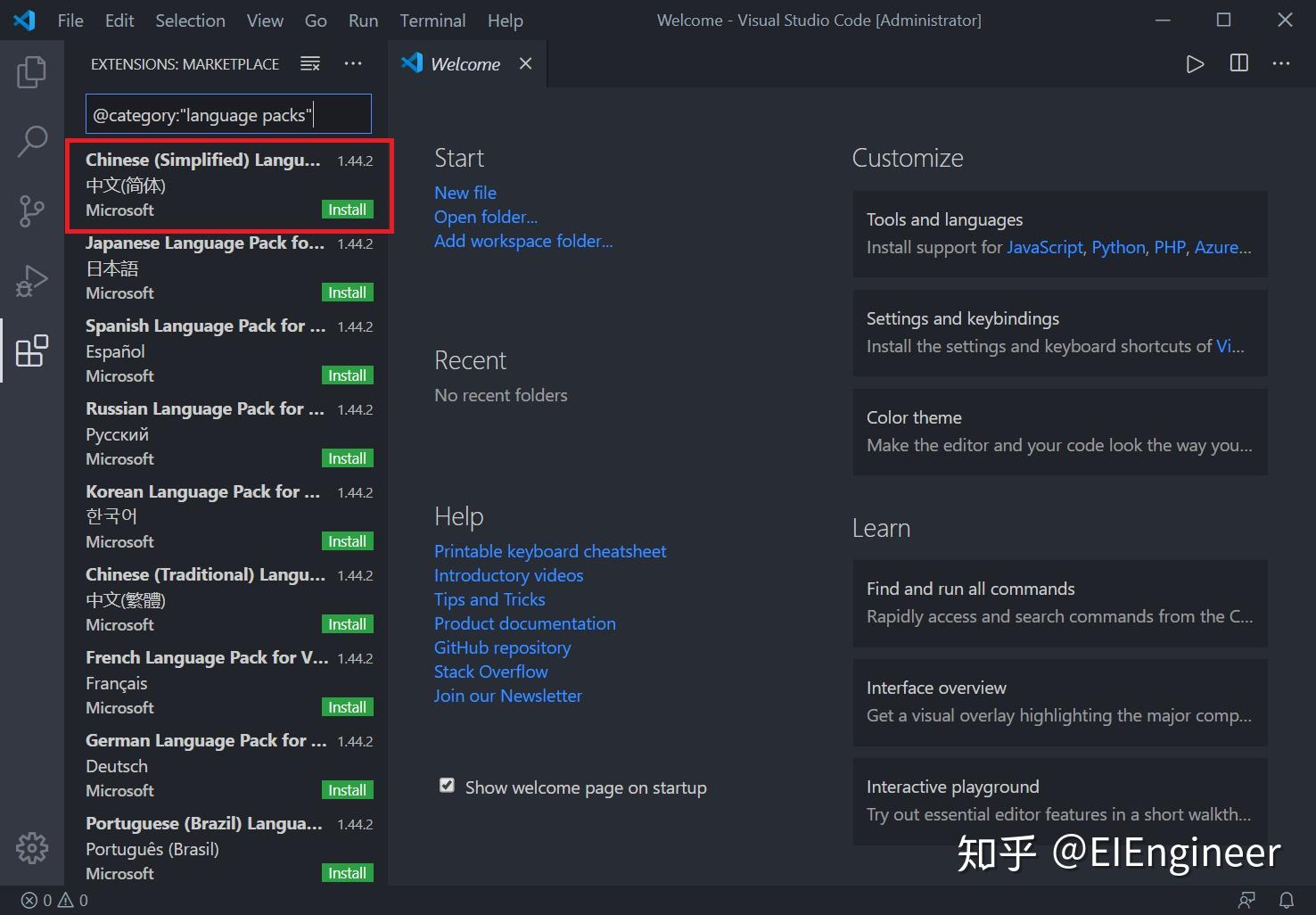
Task: Open the editor More Actions menu
Action: [1281, 63]
